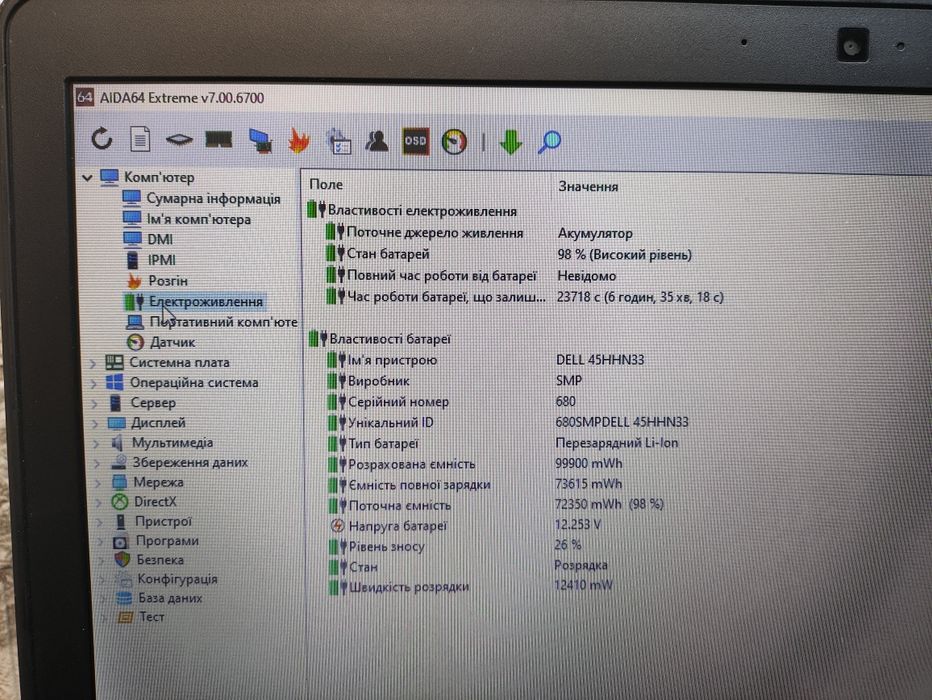Click the Поле column header

(326, 185)
